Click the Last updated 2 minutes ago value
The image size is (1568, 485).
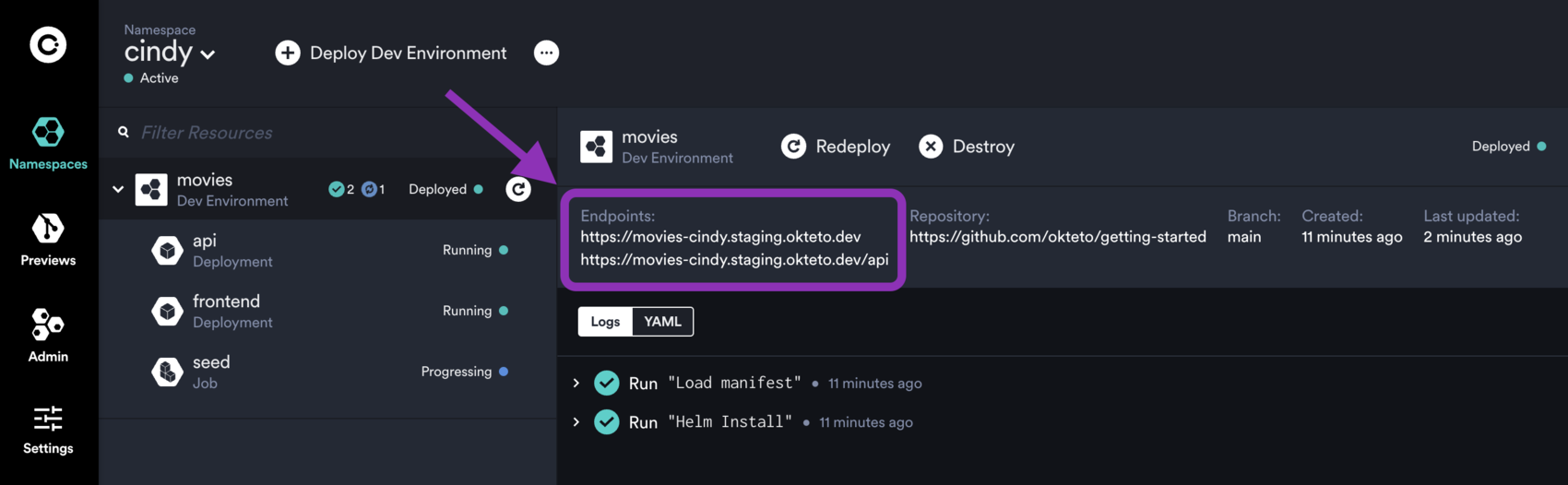pos(1472,237)
